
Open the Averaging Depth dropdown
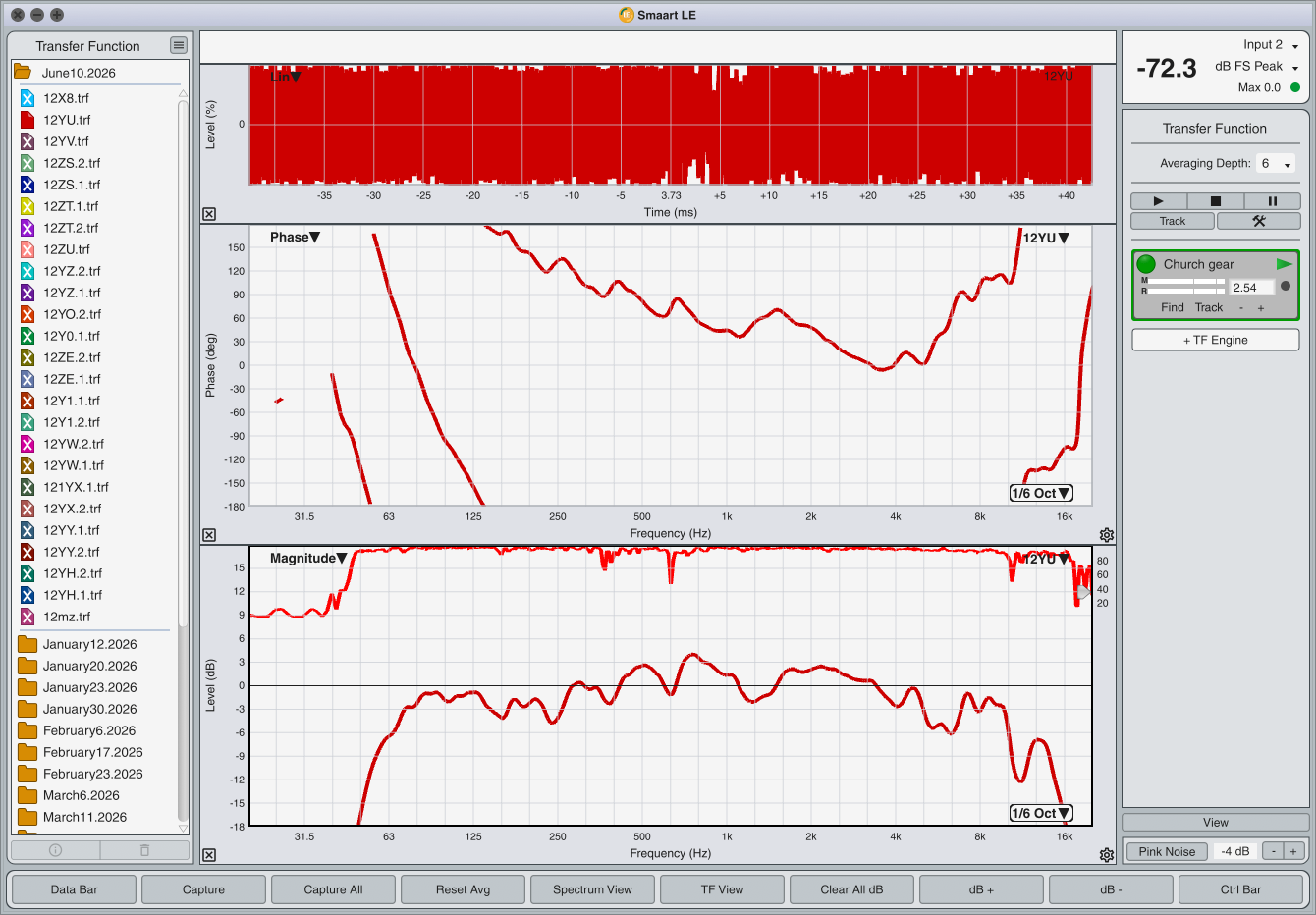tap(1276, 164)
